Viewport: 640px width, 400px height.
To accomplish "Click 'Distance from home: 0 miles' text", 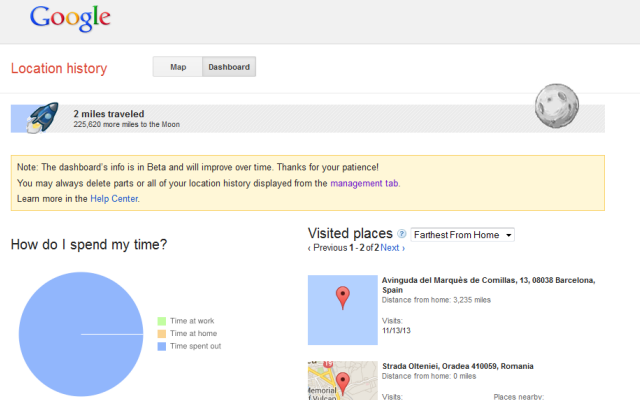I will tap(429, 376).
